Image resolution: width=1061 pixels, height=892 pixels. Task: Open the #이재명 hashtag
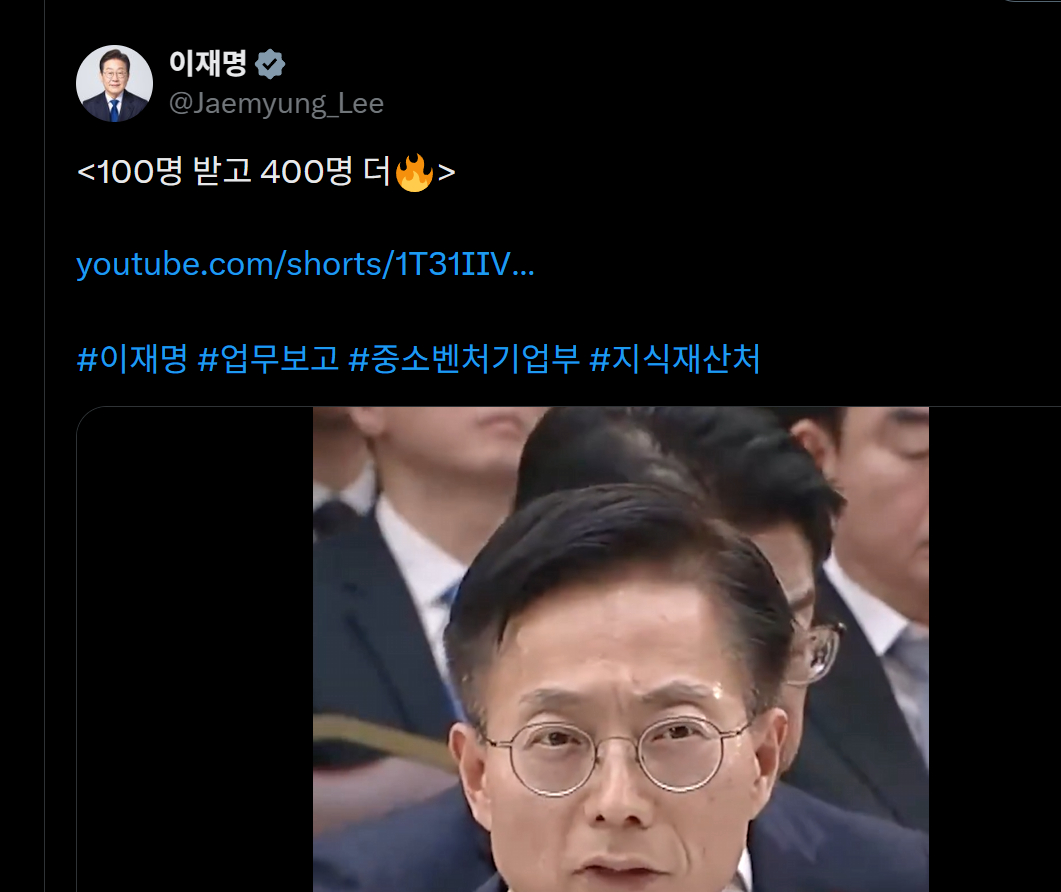coord(132,359)
